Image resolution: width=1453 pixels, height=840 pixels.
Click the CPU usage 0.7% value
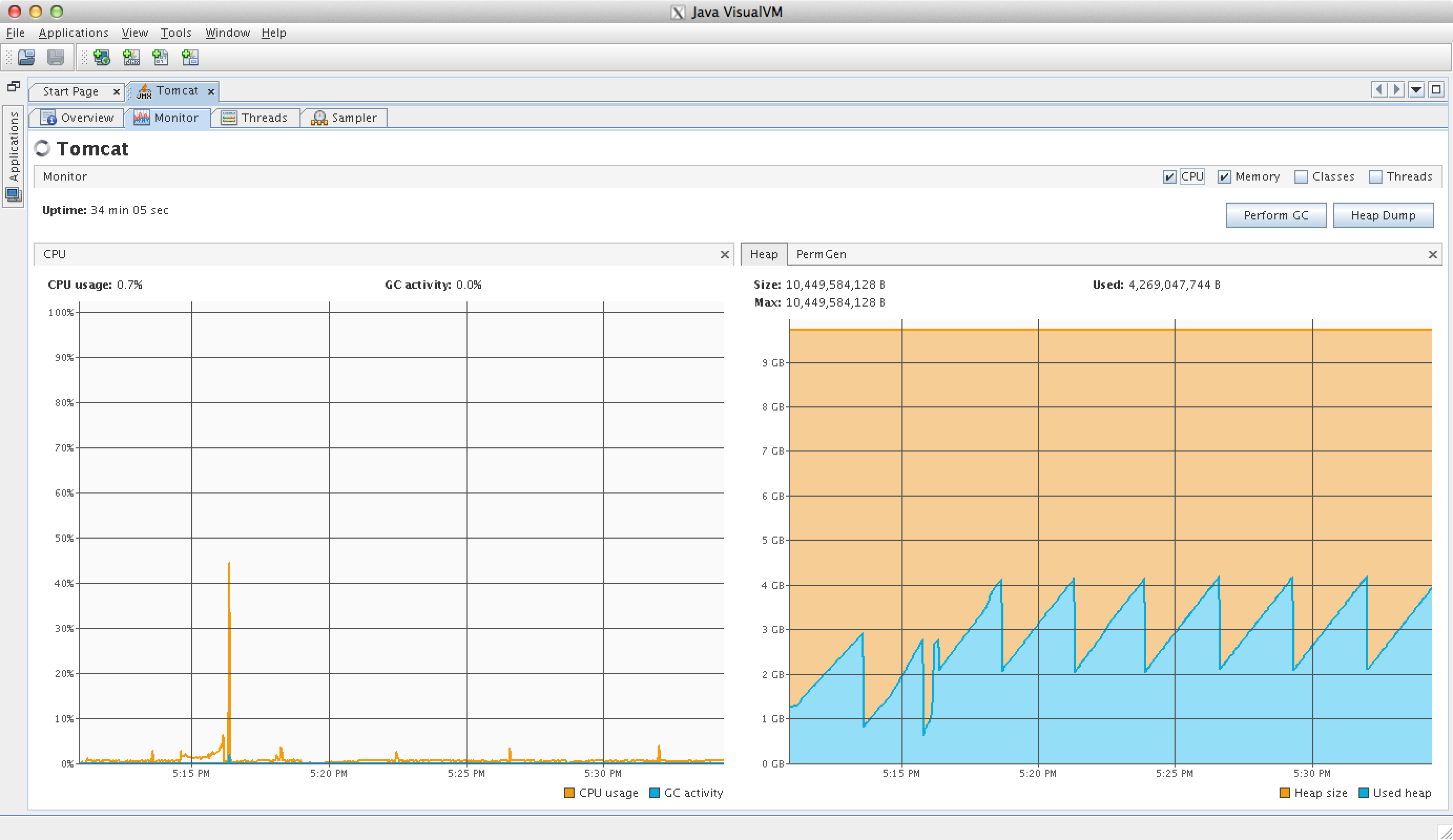tap(130, 285)
